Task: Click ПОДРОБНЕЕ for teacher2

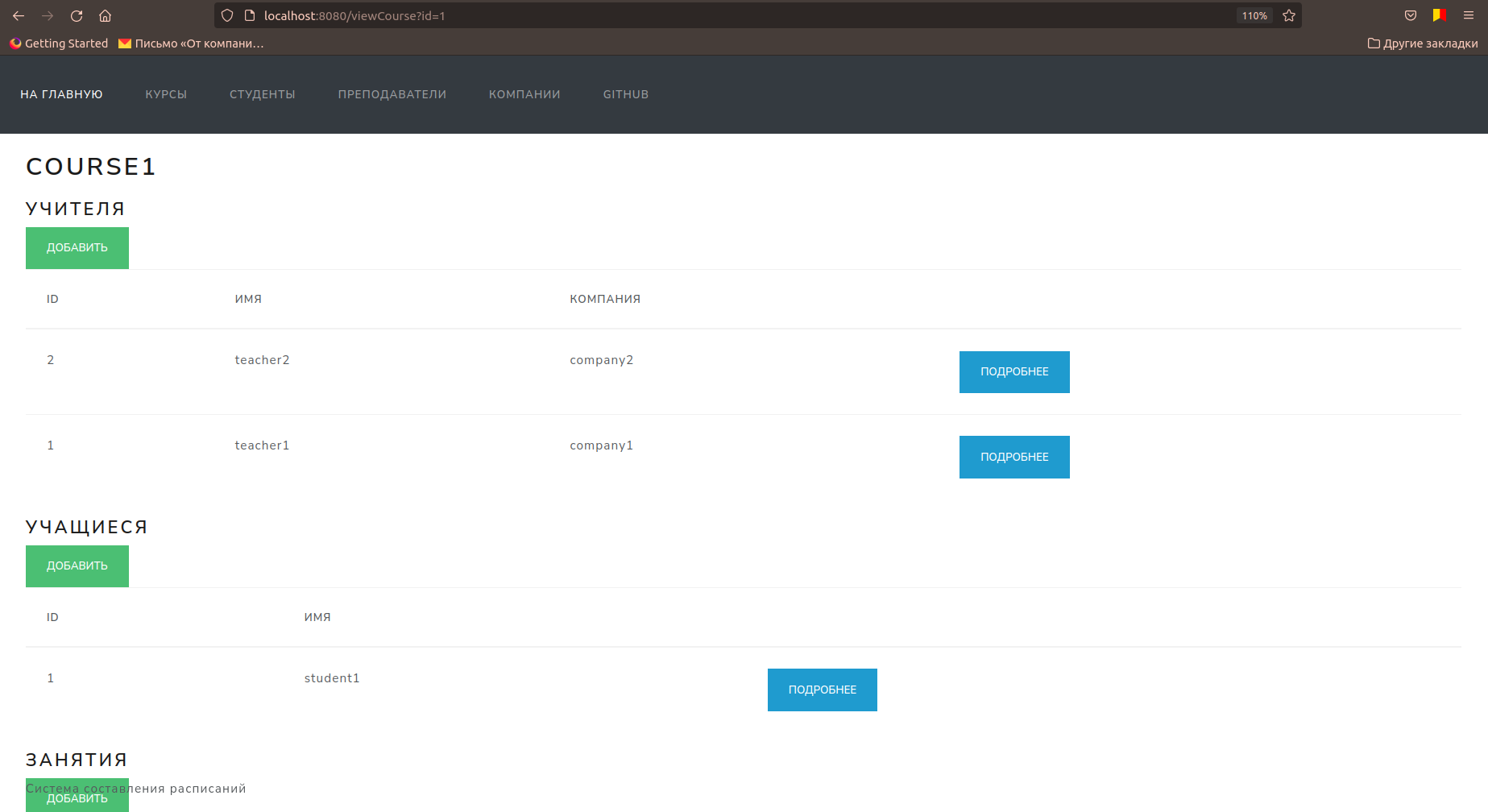Action: point(1013,371)
